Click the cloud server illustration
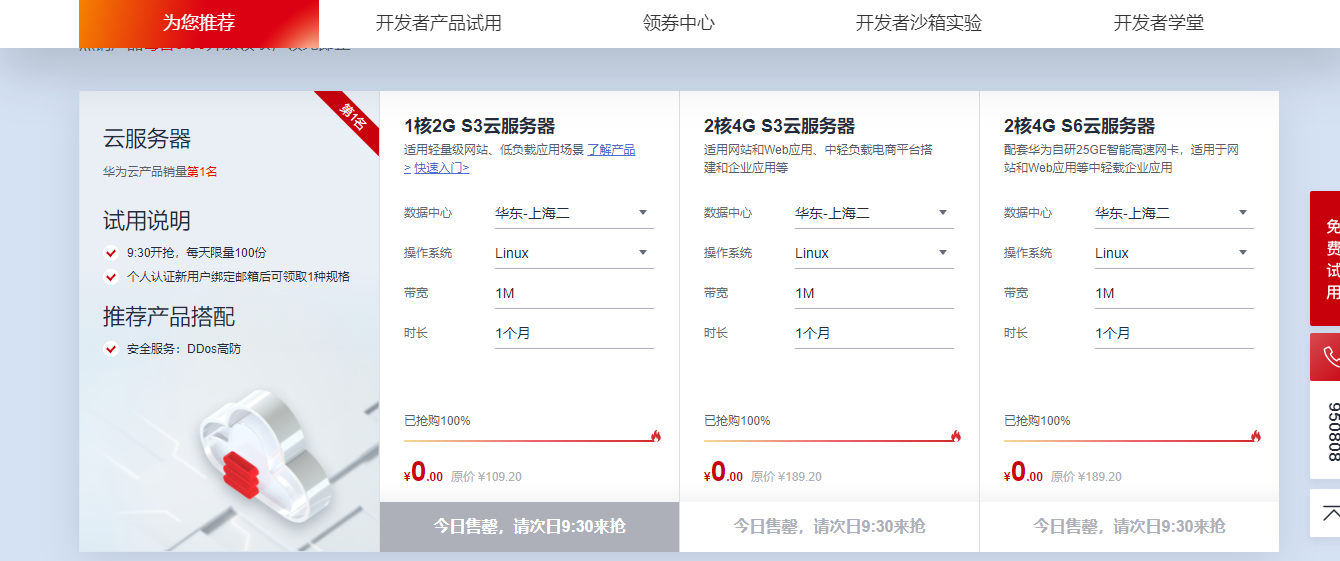Viewport: 1340px width, 561px height. click(265, 450)
